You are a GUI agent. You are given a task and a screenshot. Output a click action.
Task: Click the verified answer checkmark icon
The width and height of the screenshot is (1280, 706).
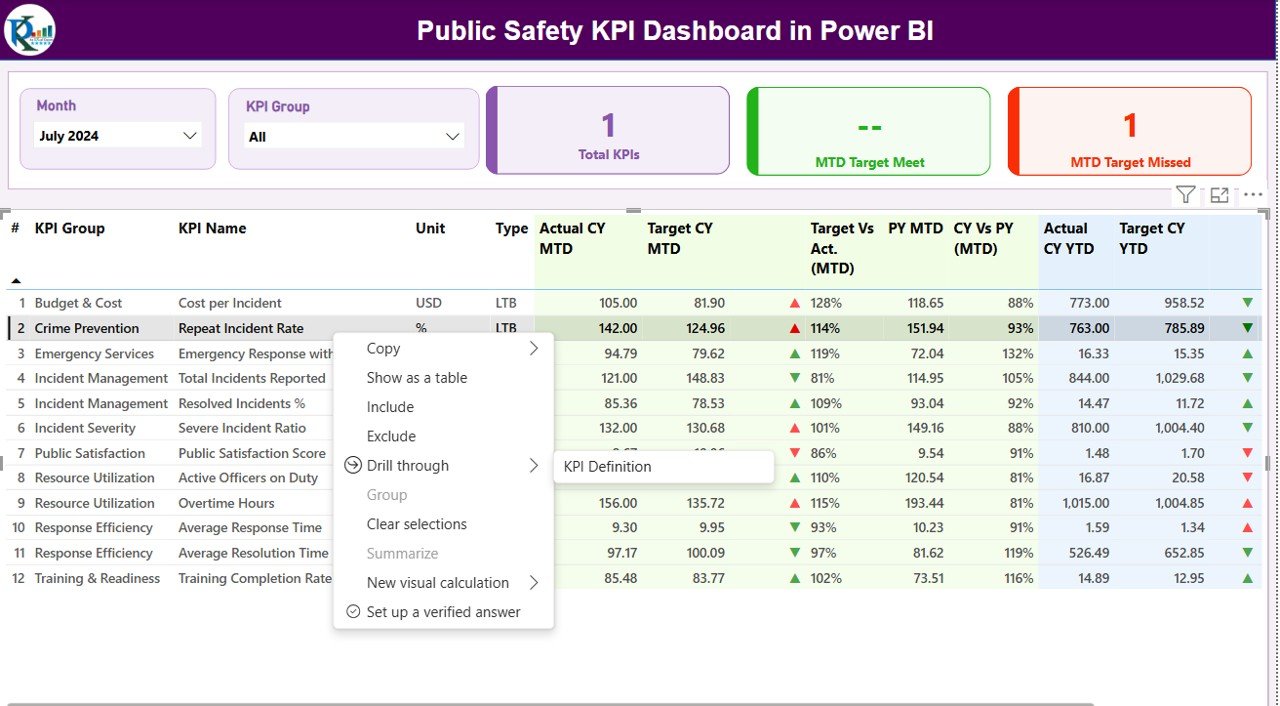click(352, 612)
